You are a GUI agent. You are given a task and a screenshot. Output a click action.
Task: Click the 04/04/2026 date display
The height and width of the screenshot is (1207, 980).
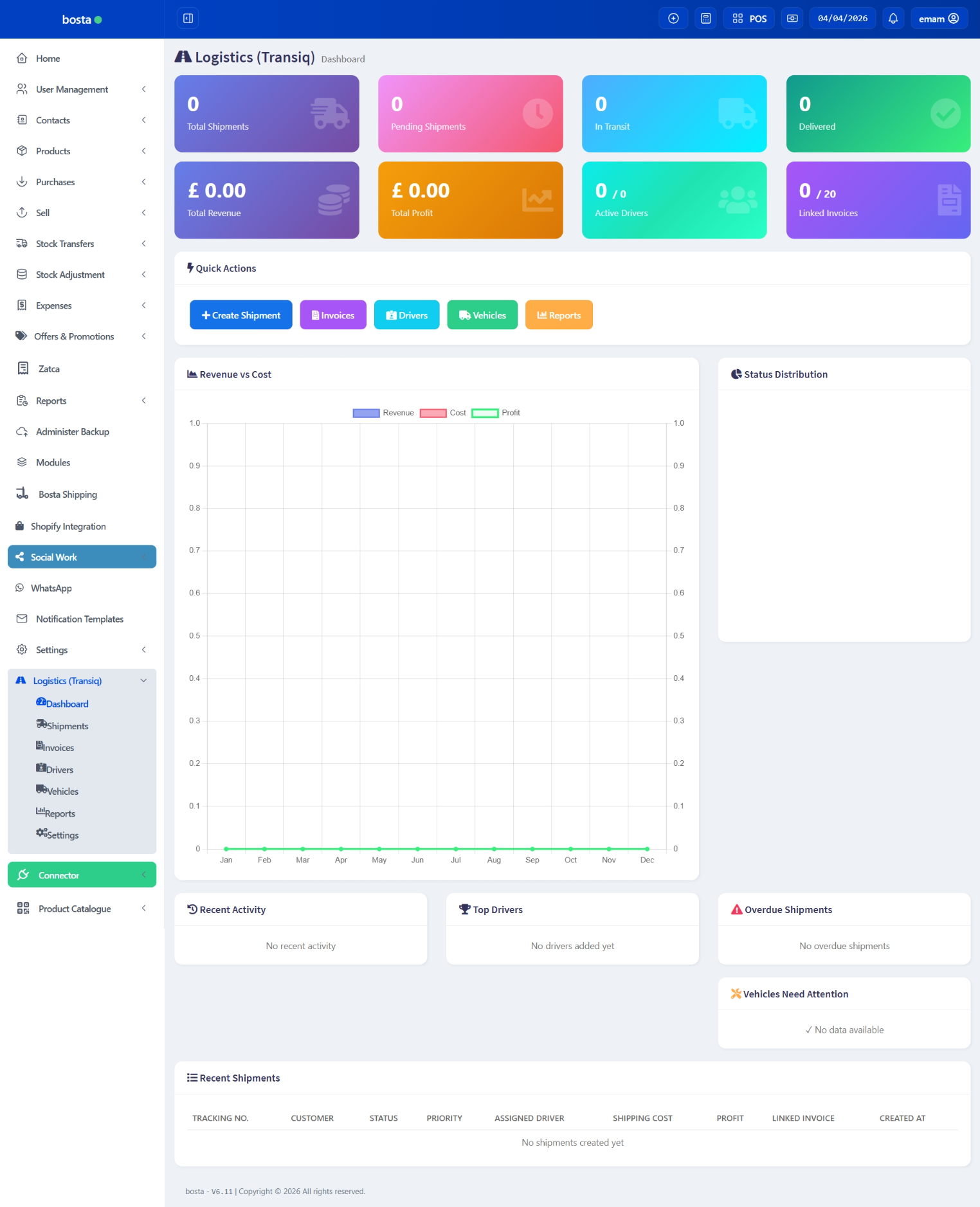click(x=842, y=19)
